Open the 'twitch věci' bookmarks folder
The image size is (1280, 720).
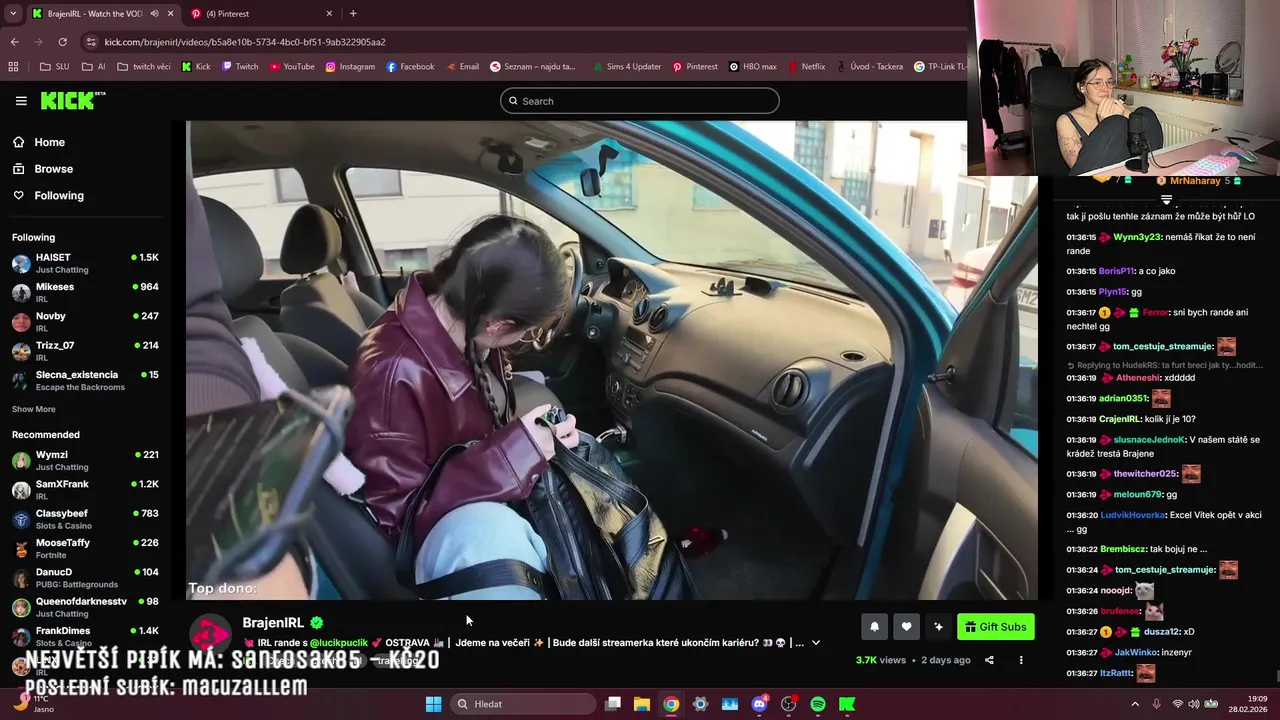(x=144, y=67)
